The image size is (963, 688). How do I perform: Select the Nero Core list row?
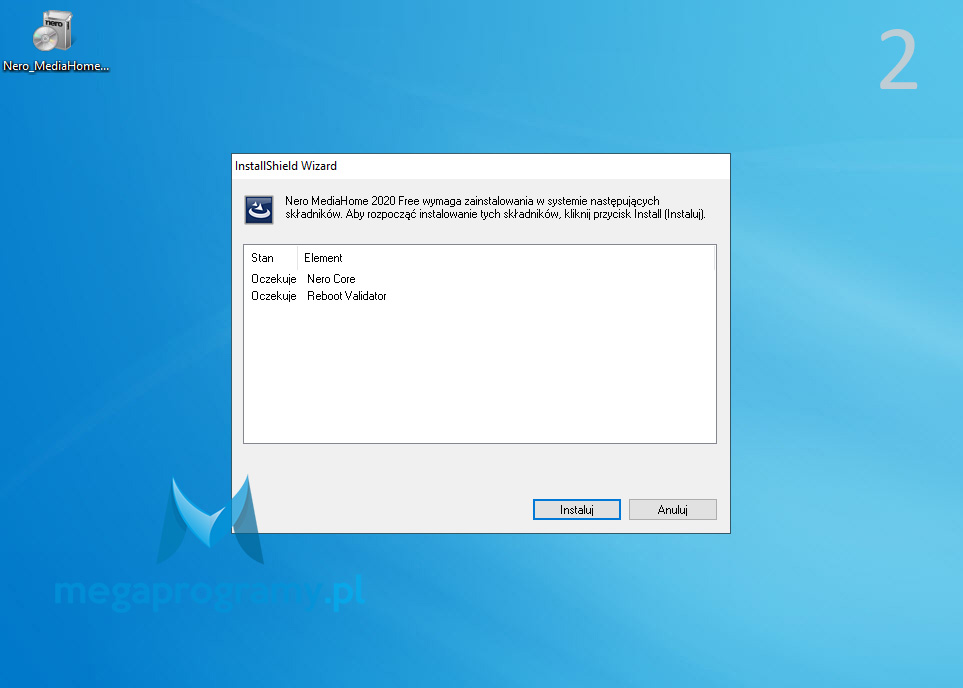click(480, 279)
